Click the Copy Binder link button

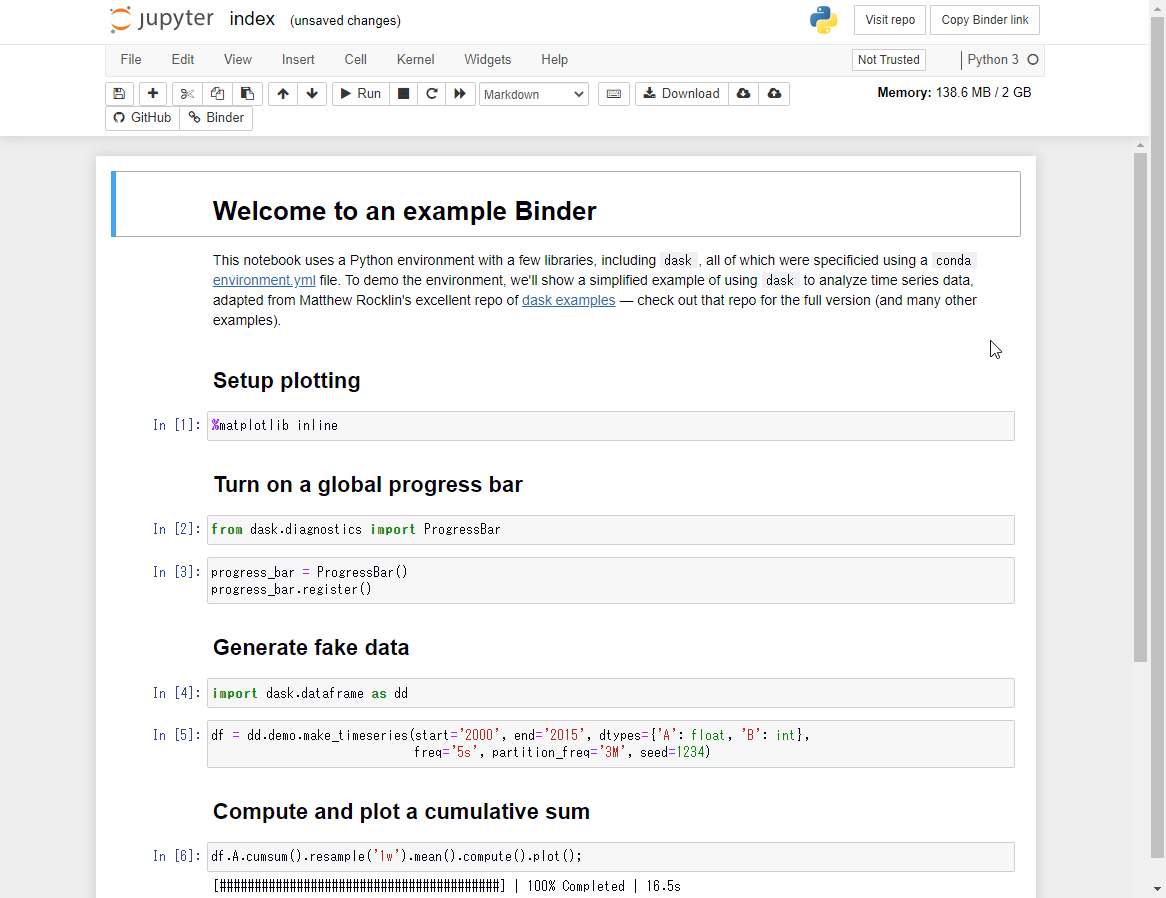point(984,19)
